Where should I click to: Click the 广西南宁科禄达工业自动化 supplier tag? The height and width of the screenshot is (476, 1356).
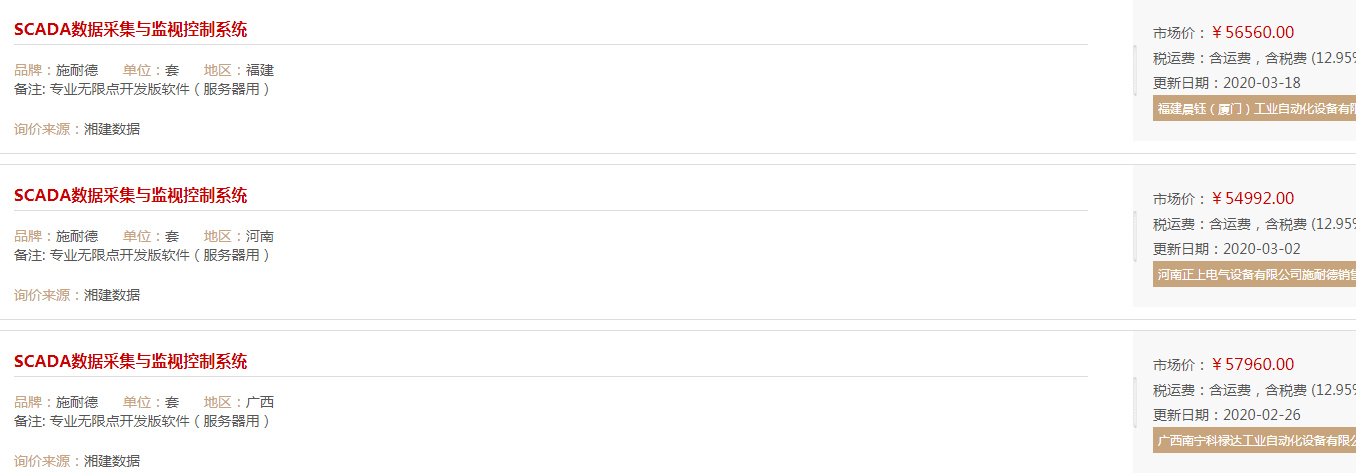coord(1254,440)
